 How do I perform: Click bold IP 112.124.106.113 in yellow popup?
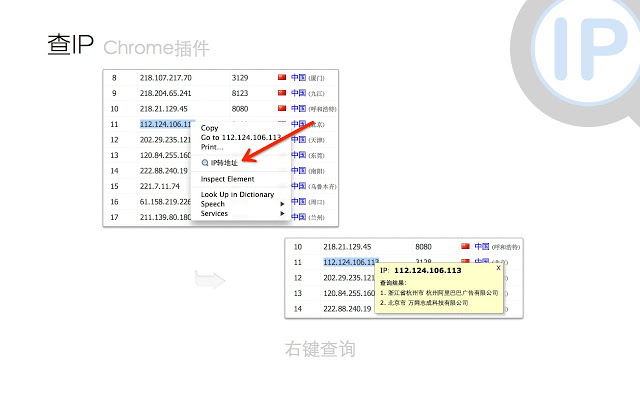[428, 270]
